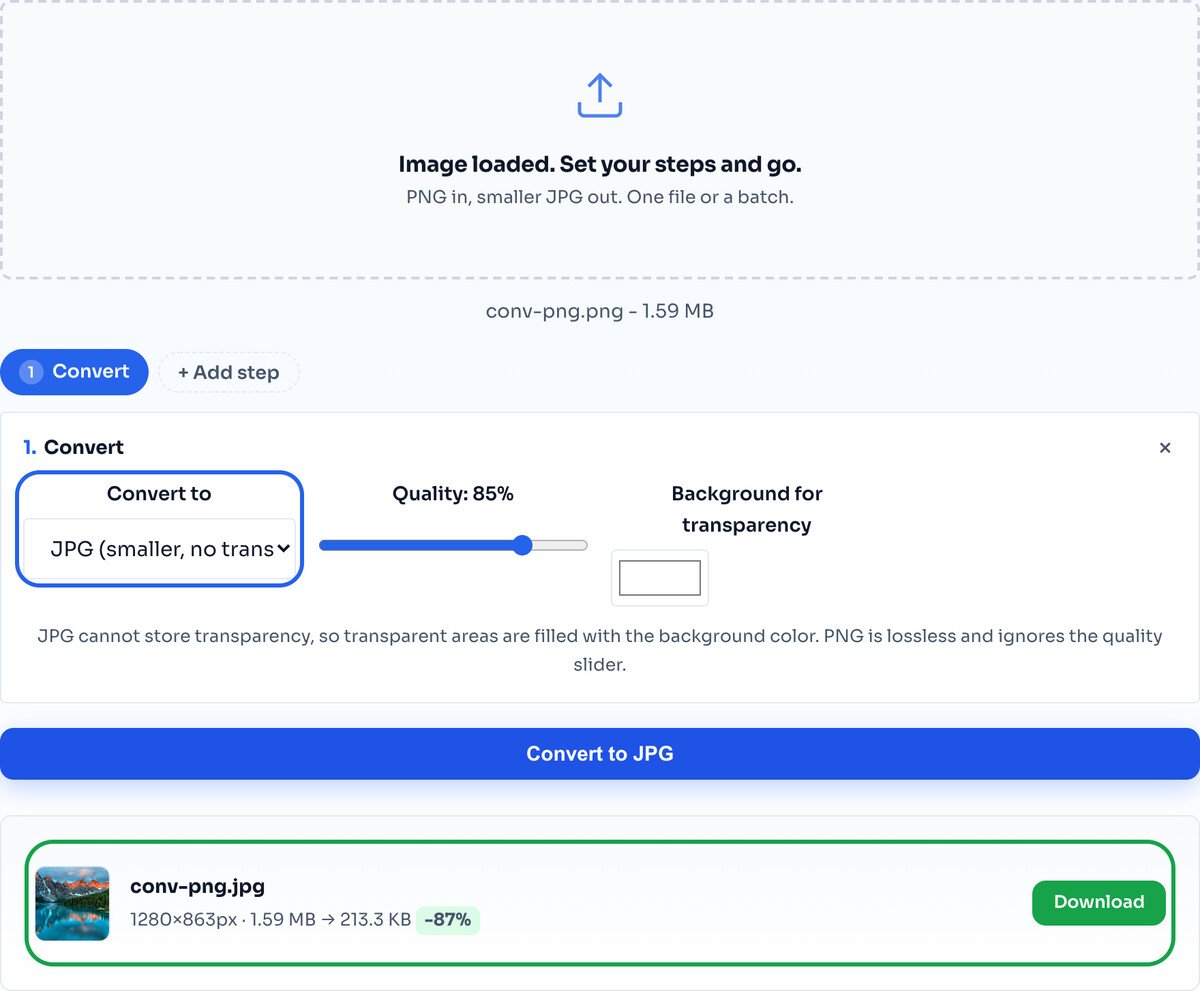Click the 1. Convert panel heading
1200x991 pixels.
[x=74, y=447]
